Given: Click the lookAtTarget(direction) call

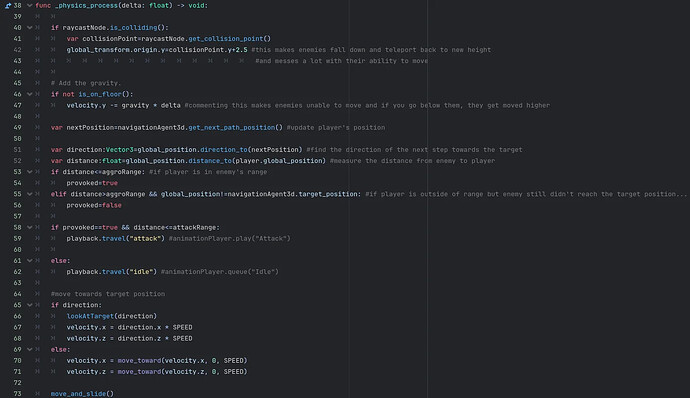Looking at the screenshot, I should [111, 316].
